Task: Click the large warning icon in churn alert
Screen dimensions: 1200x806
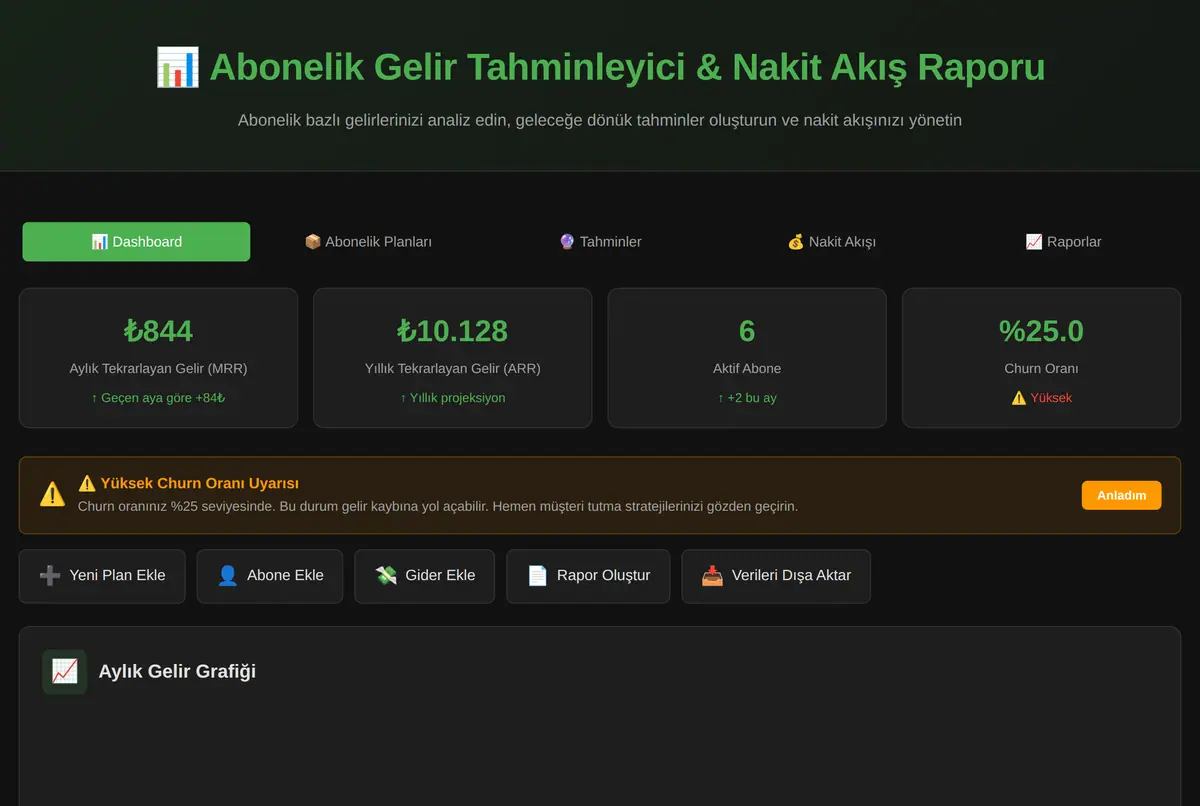Action: click(52, 494)
